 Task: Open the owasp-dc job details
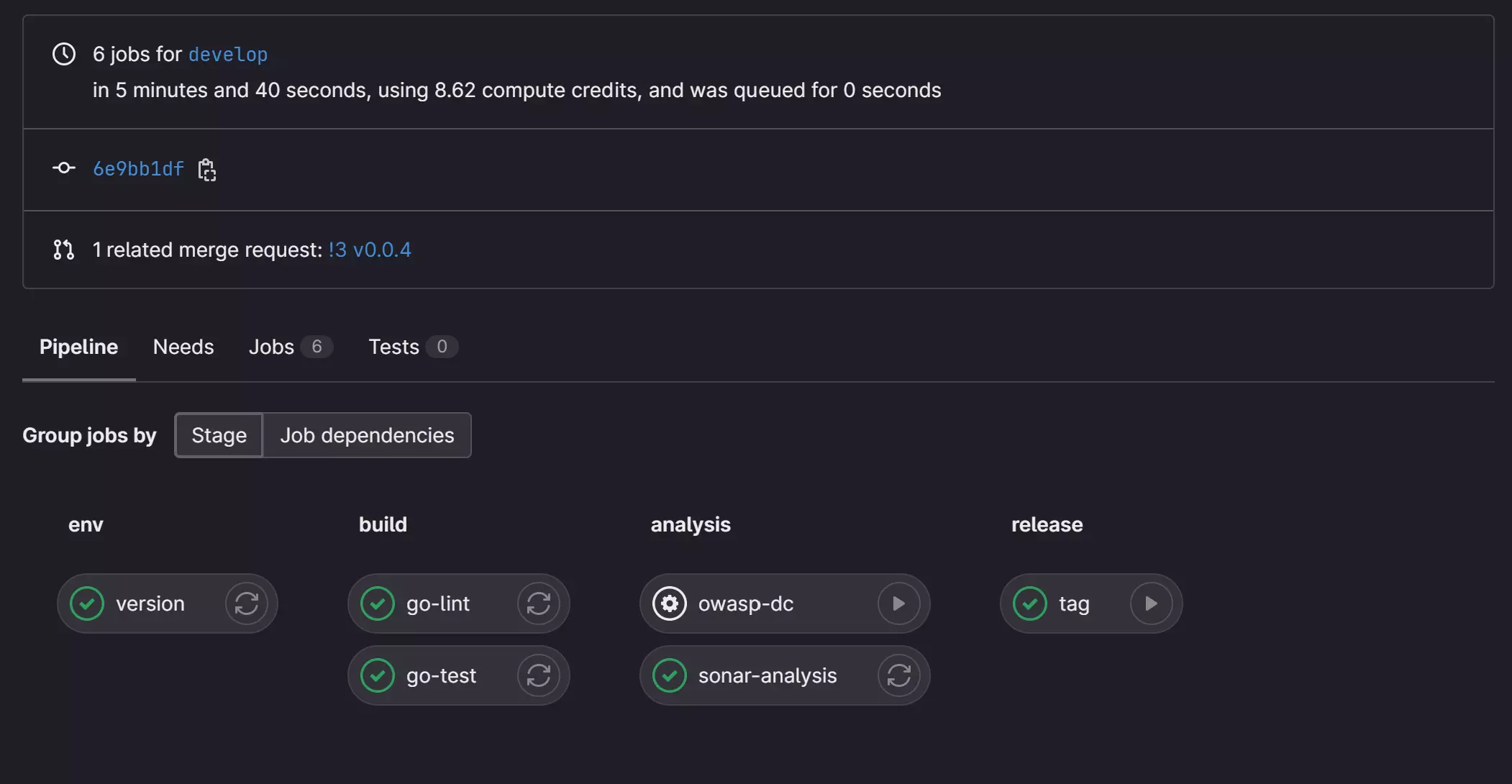pos(746,604)
